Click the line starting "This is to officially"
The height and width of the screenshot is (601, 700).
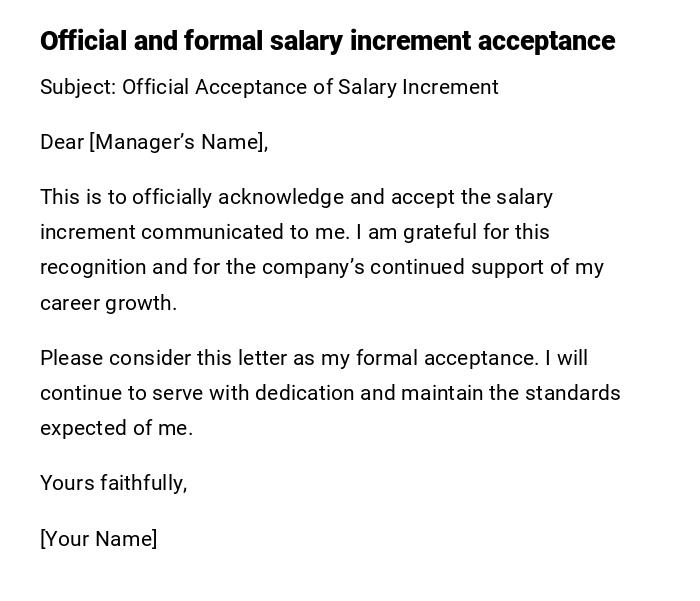coord(296,197)
